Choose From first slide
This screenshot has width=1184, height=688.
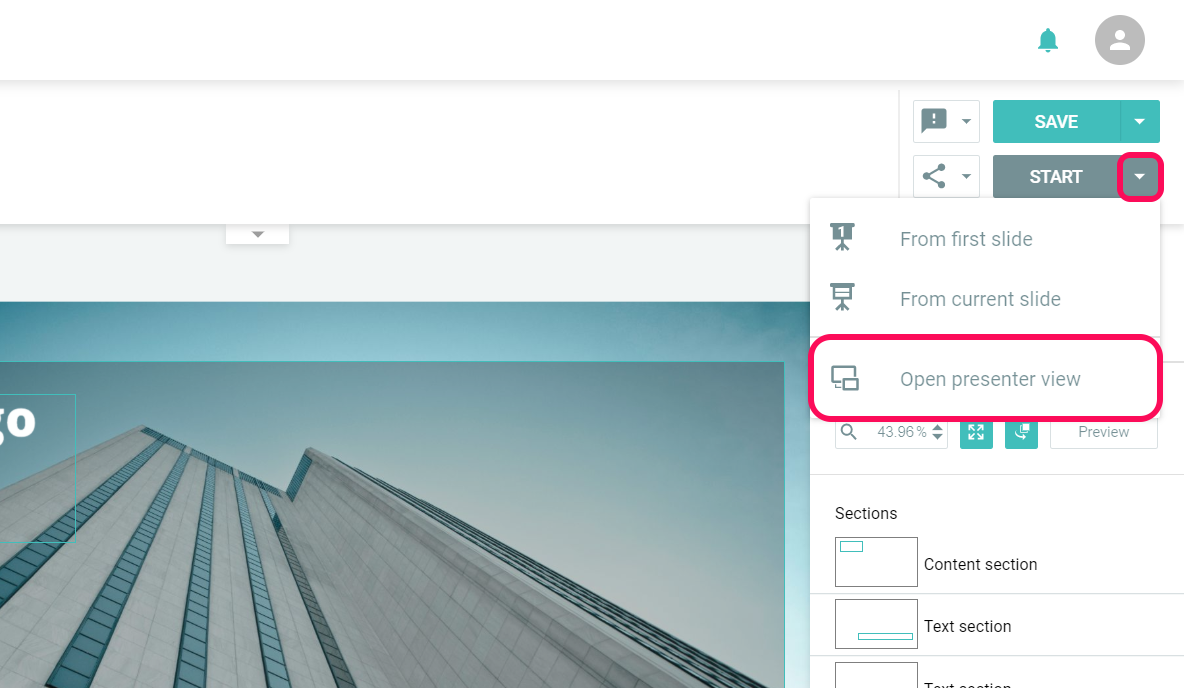coord(985,239)
